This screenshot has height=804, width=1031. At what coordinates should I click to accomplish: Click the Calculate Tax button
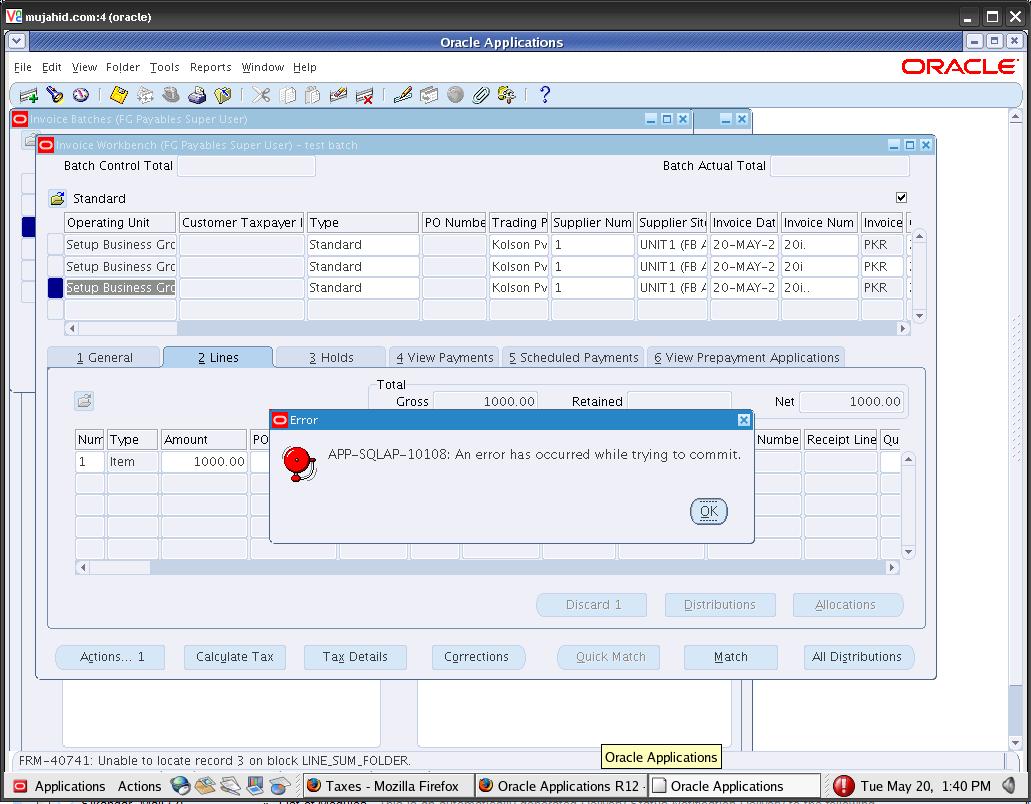coord(235,657)
